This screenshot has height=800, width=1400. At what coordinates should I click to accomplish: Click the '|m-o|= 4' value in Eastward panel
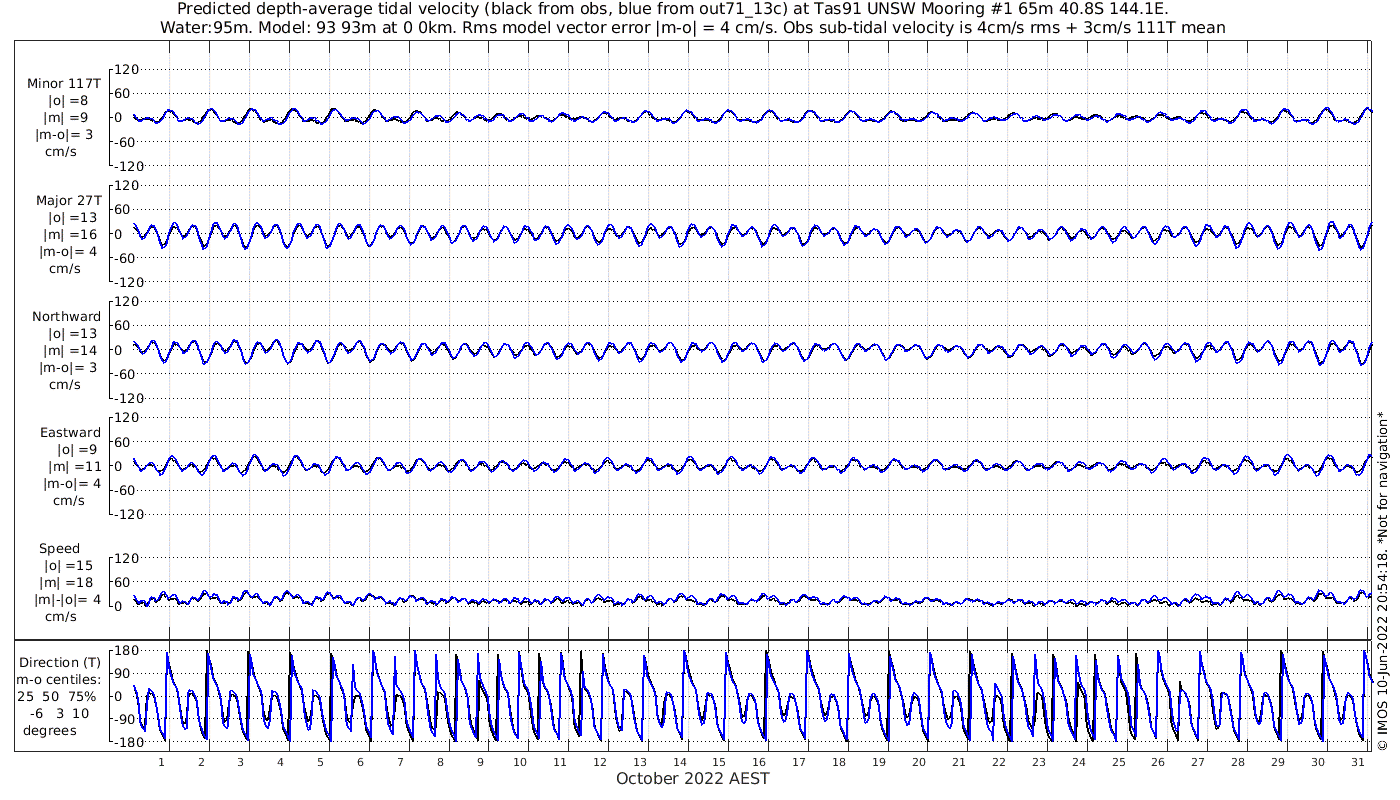click(x=68, y=484)
